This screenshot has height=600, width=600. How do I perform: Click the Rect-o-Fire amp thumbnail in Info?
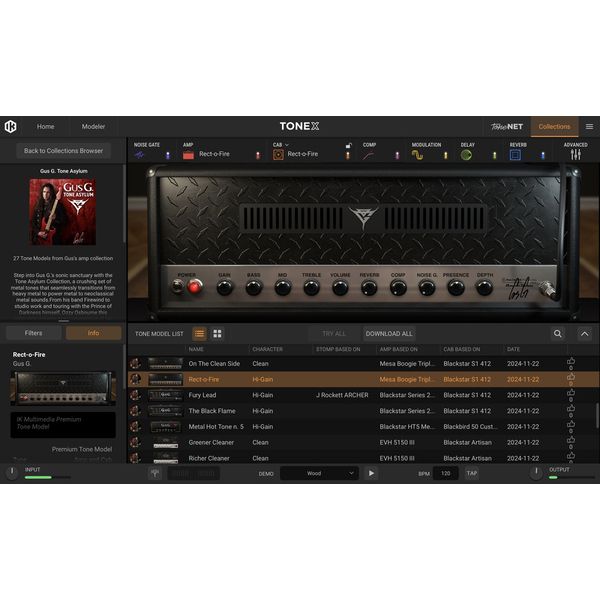(x=63, y=388)
